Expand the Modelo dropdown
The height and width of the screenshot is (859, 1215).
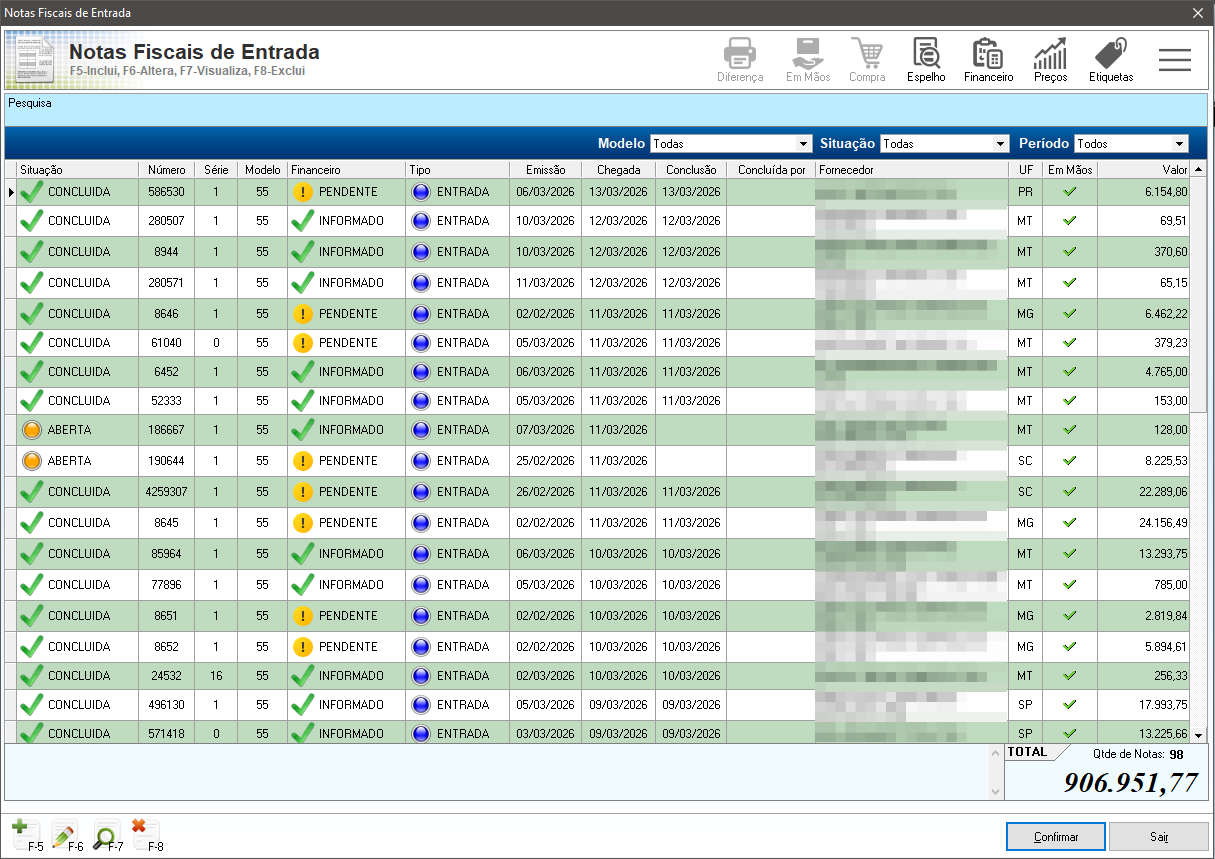(731, 144)
